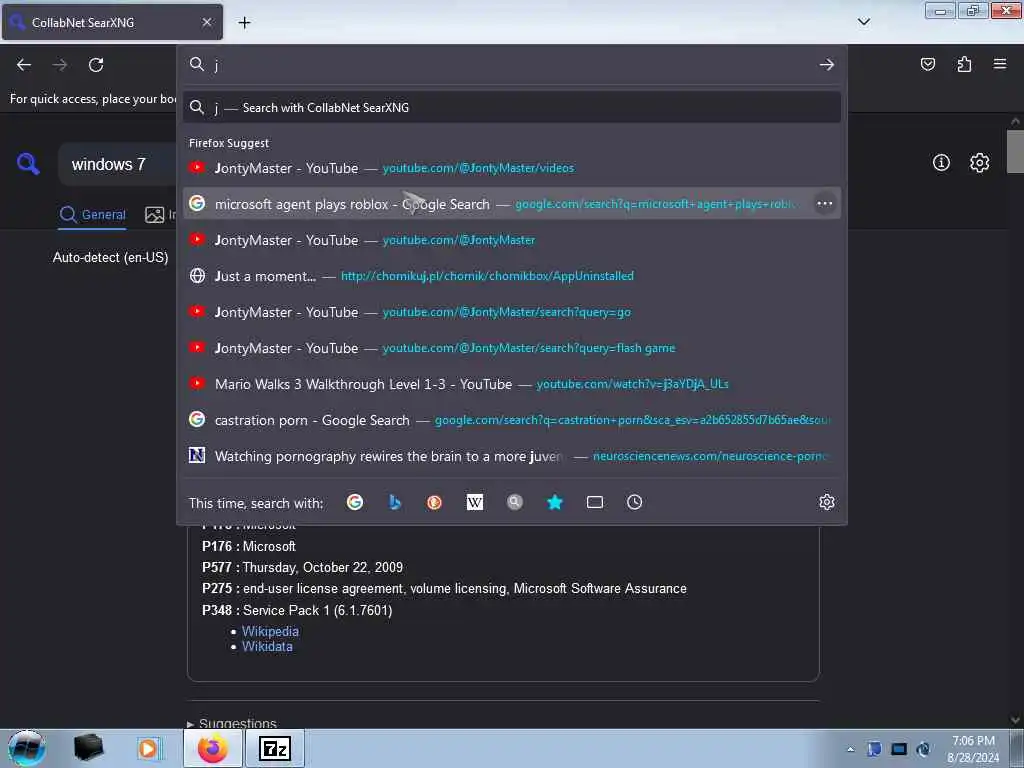The image size is (1024, 768).
Task: Open the media player taskbar icon
Action: pos(150,748)
